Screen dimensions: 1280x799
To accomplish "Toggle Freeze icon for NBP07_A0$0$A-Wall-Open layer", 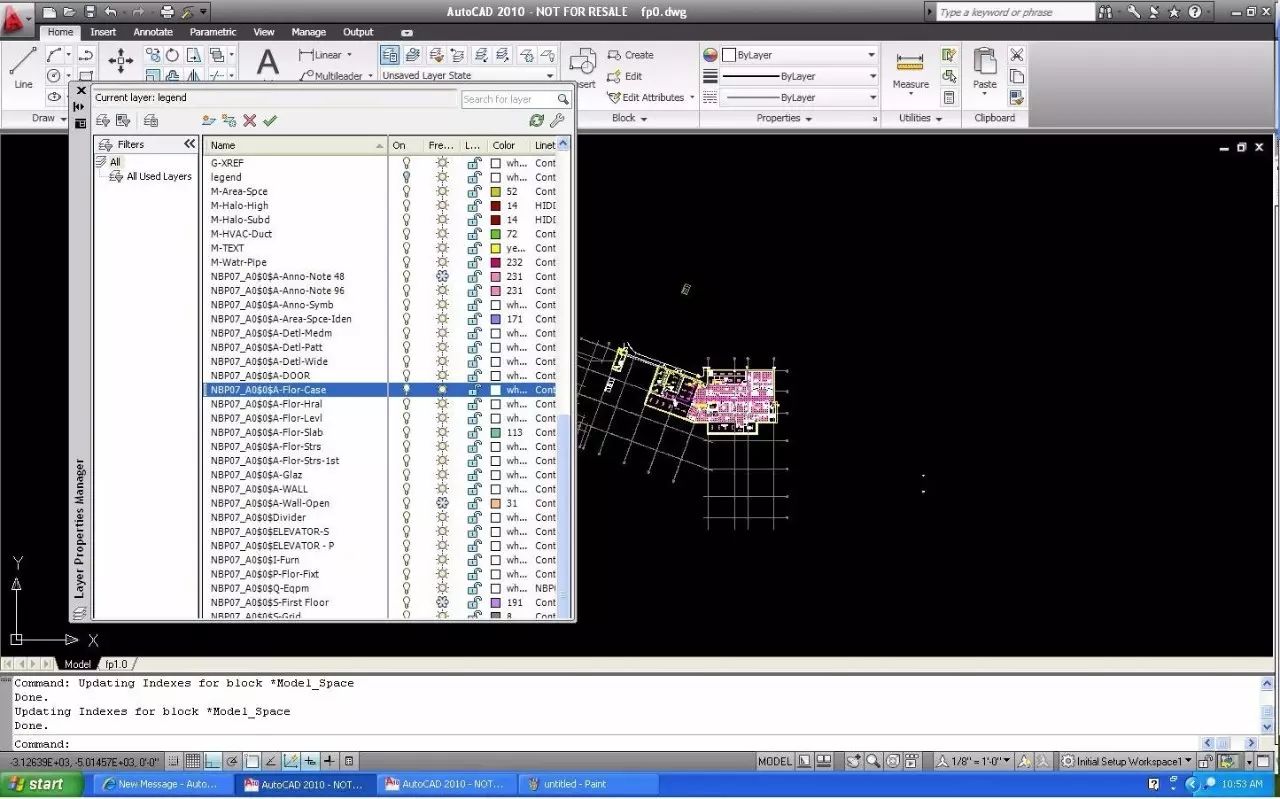I will 442,503.
